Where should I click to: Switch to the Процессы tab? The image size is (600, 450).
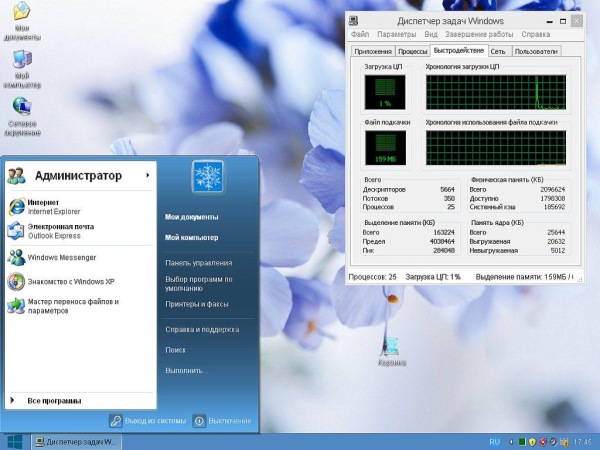click(413, 51)
